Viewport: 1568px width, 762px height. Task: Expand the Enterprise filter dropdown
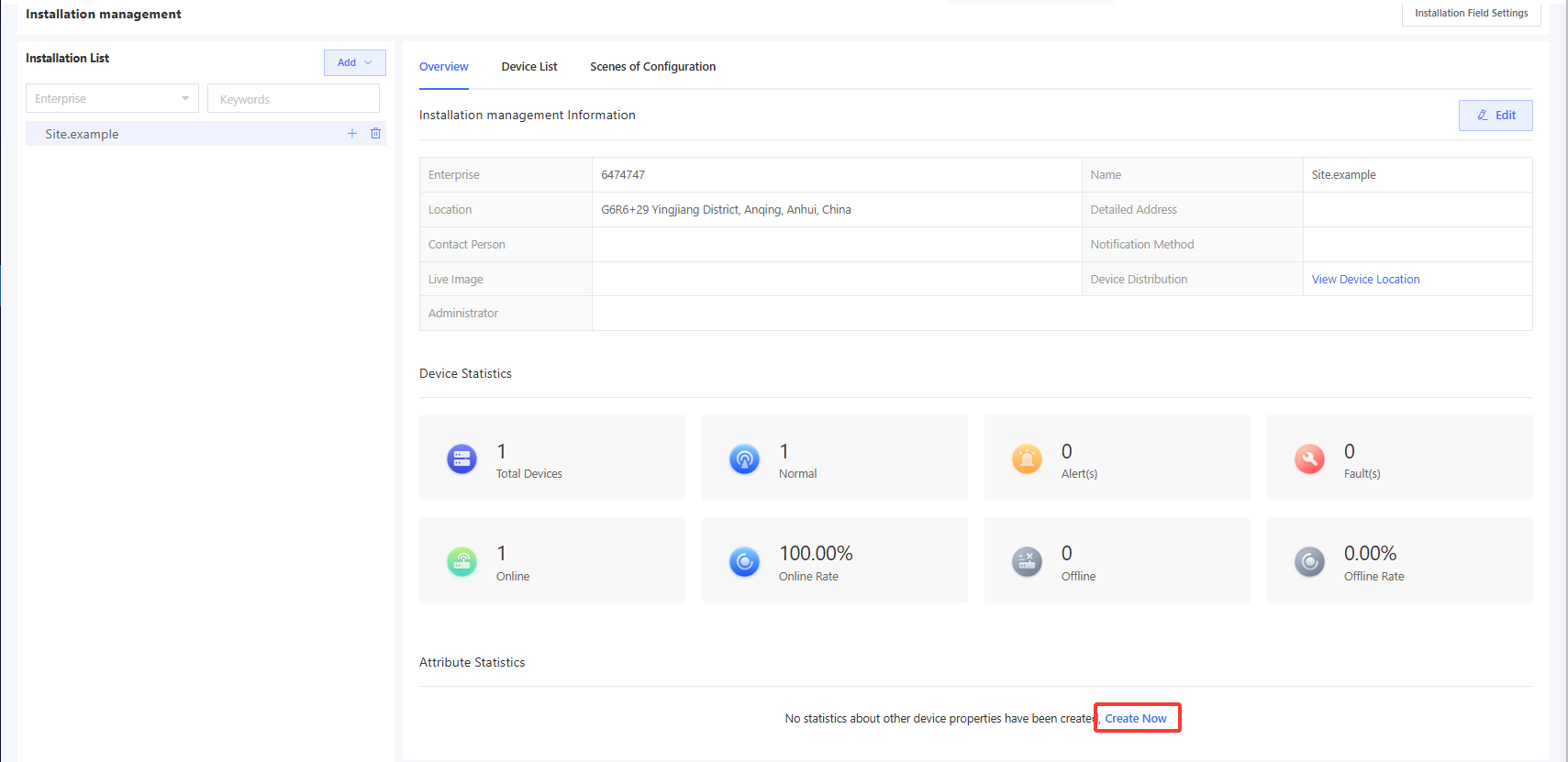click(x=112, y=98)
